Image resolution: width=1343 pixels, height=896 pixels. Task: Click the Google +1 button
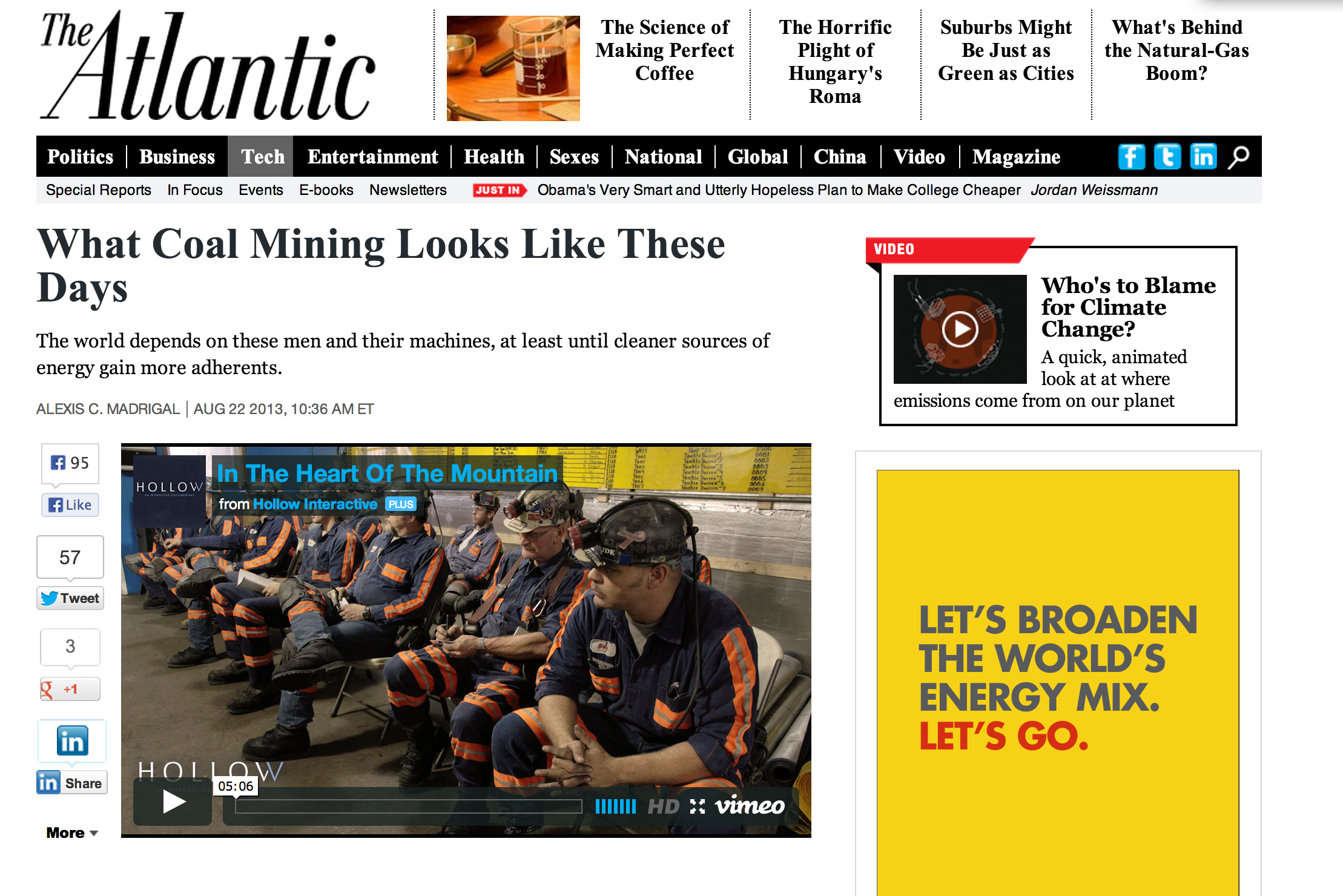[x=70, y=689]
